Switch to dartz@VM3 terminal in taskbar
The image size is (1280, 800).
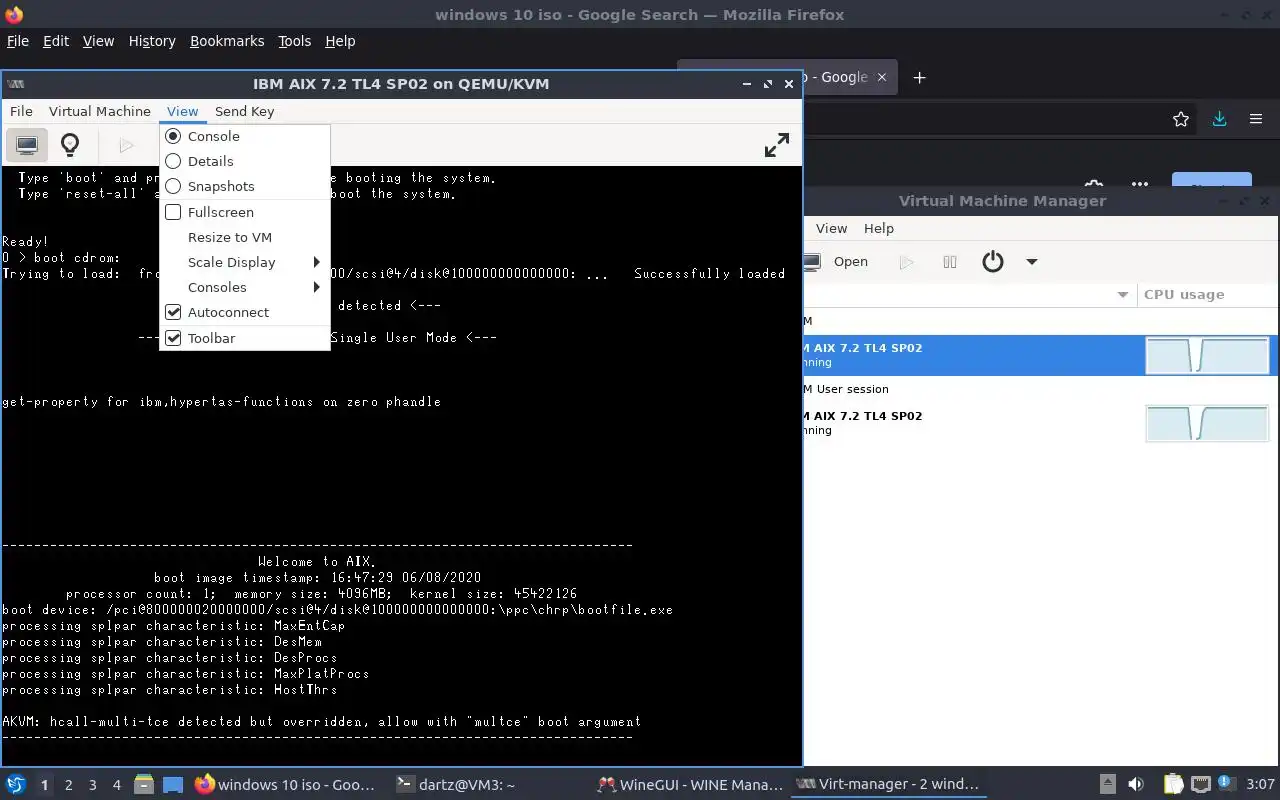(456, 784)
